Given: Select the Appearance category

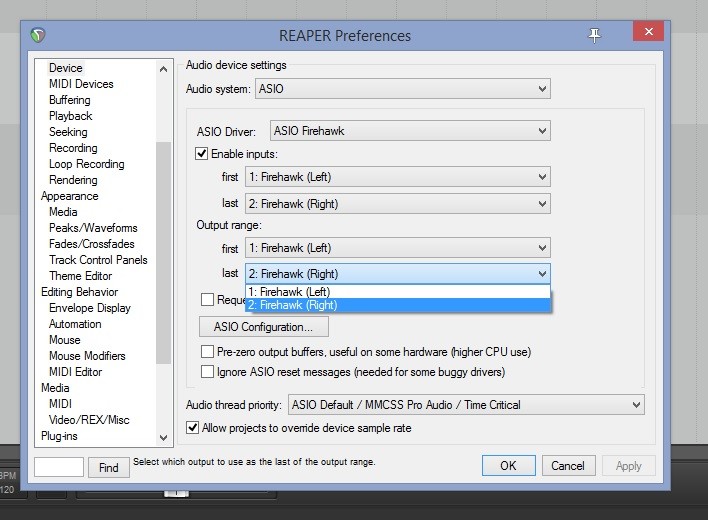Looking at the screenshot, I should (x=70, y=196).
